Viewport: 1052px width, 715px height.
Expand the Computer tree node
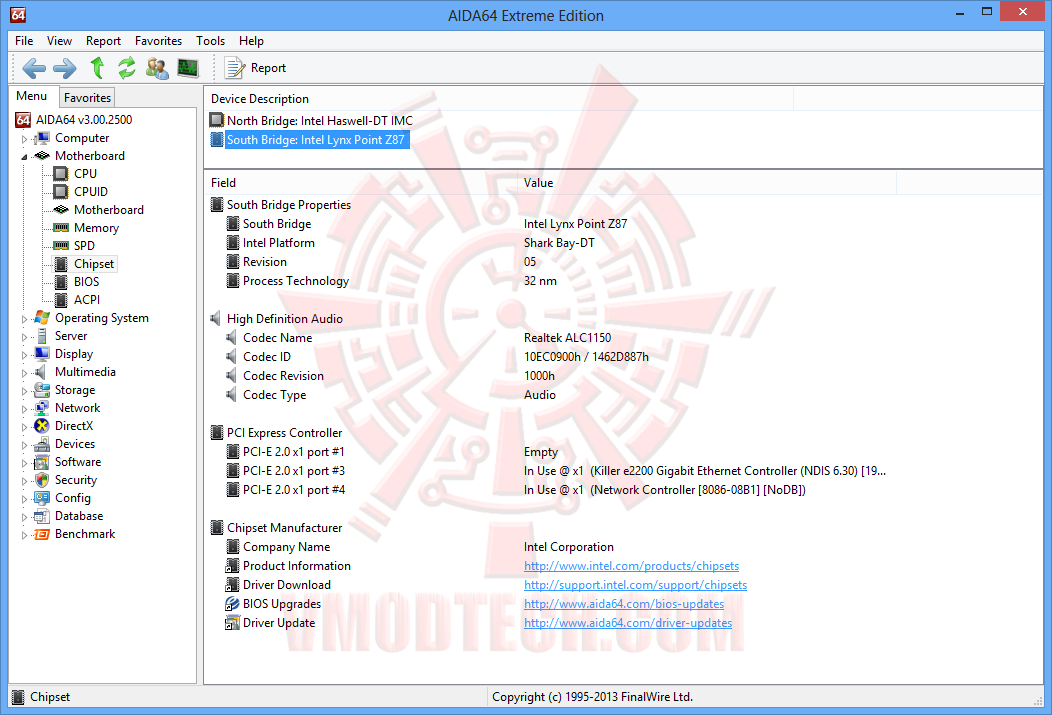tap(24, 139)
